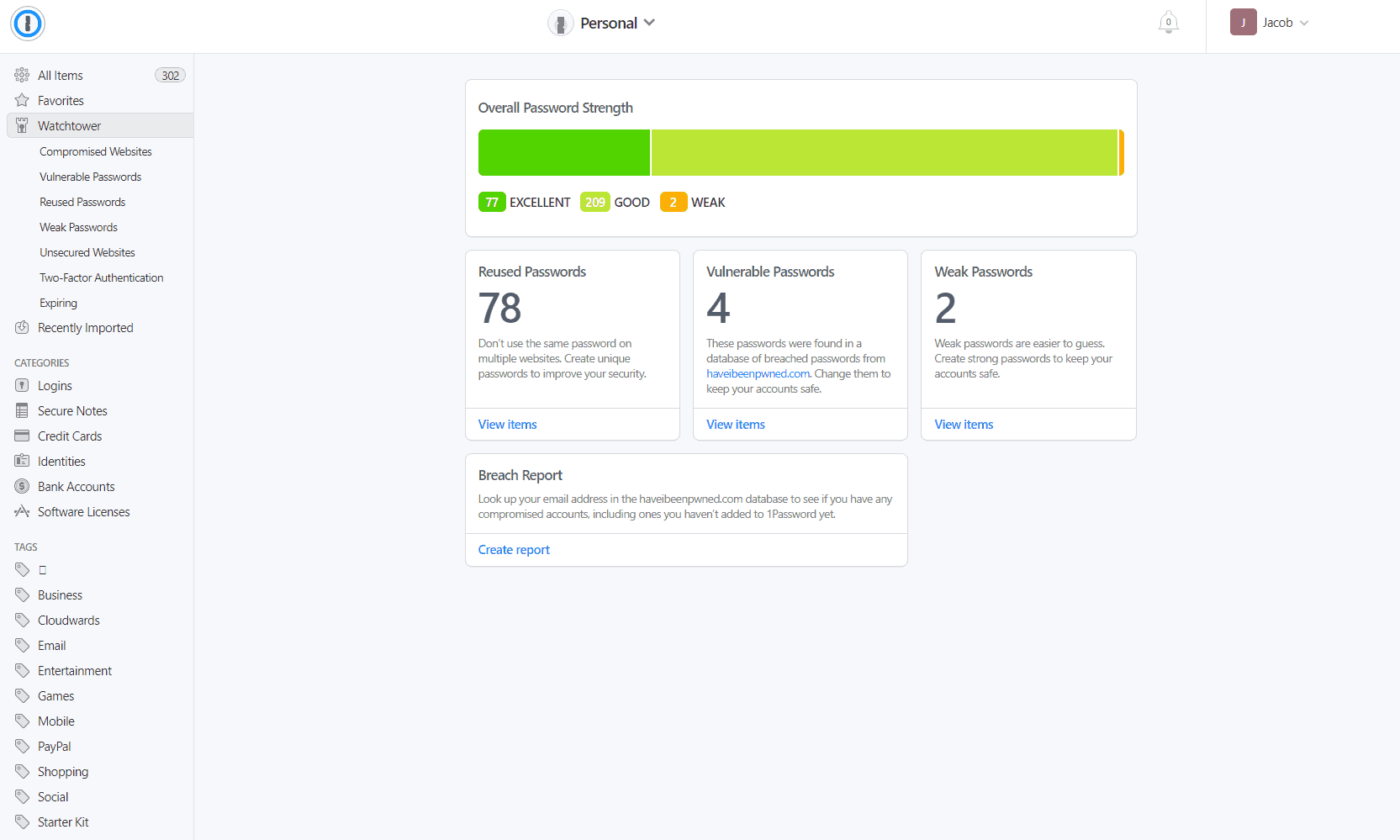Click the Software Licenses icon
The width and height of the screenshot is (1400, 840).
[x=22, y=512]
